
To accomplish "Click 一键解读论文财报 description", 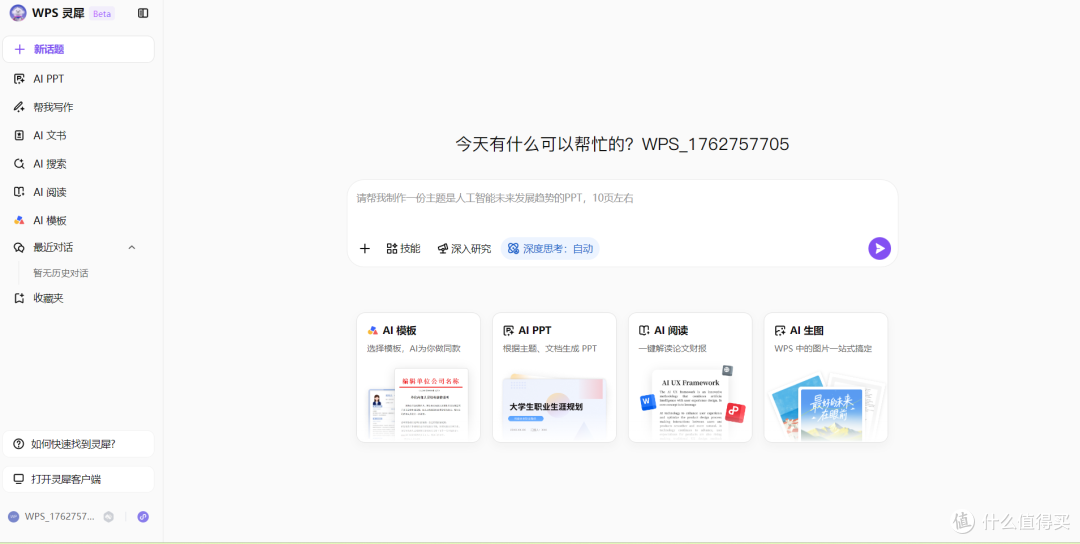I will click(x=672, y=348).
